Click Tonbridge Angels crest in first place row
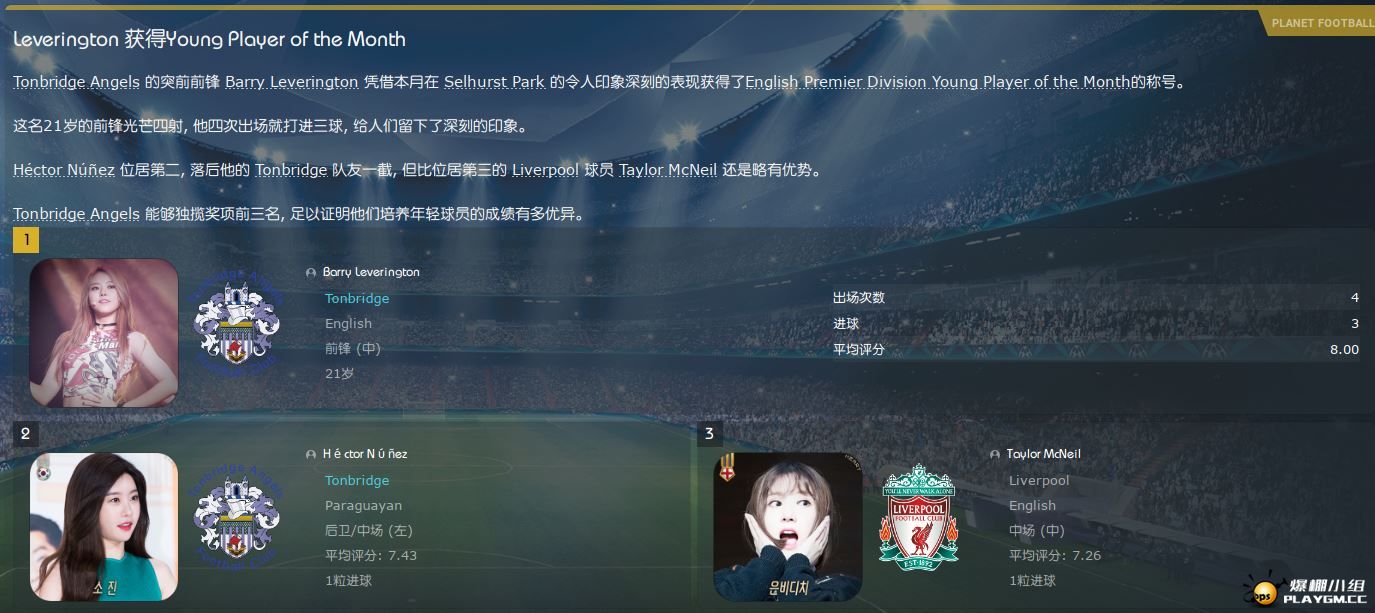 click(237, 323)
